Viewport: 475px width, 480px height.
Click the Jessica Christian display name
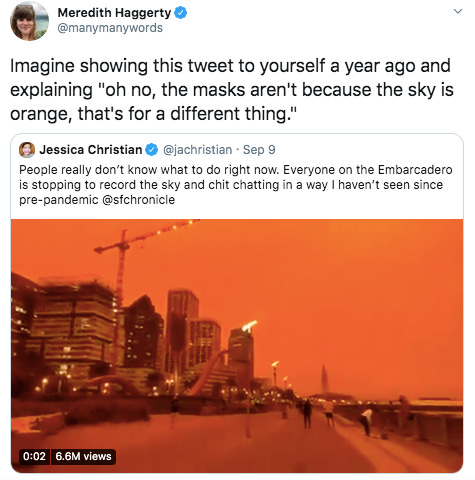[x=91, y=150]
